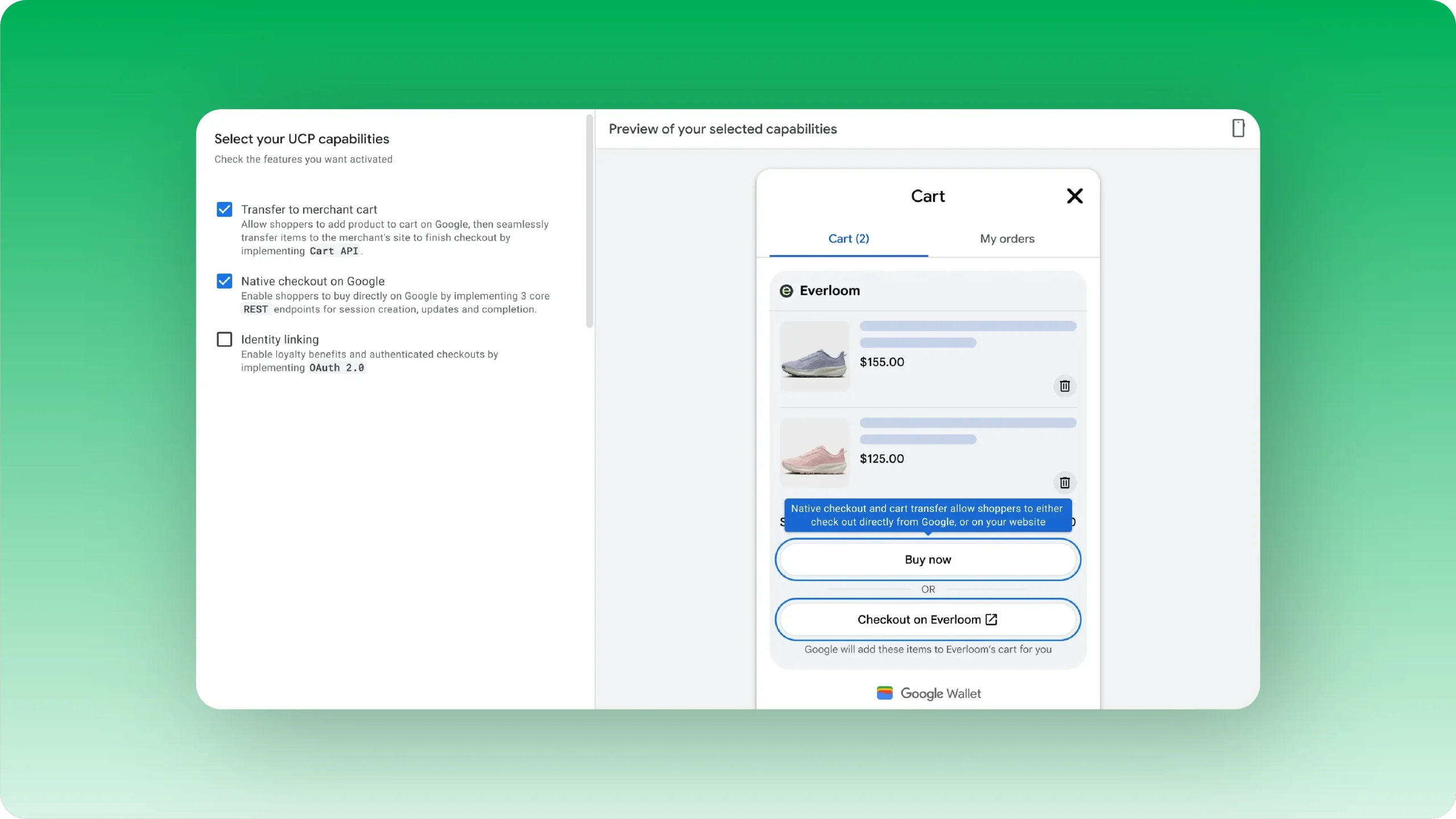1456x819 pixels.
Task: Click the 'OAuth 2.0' code label
Action: tap(337, 368)
